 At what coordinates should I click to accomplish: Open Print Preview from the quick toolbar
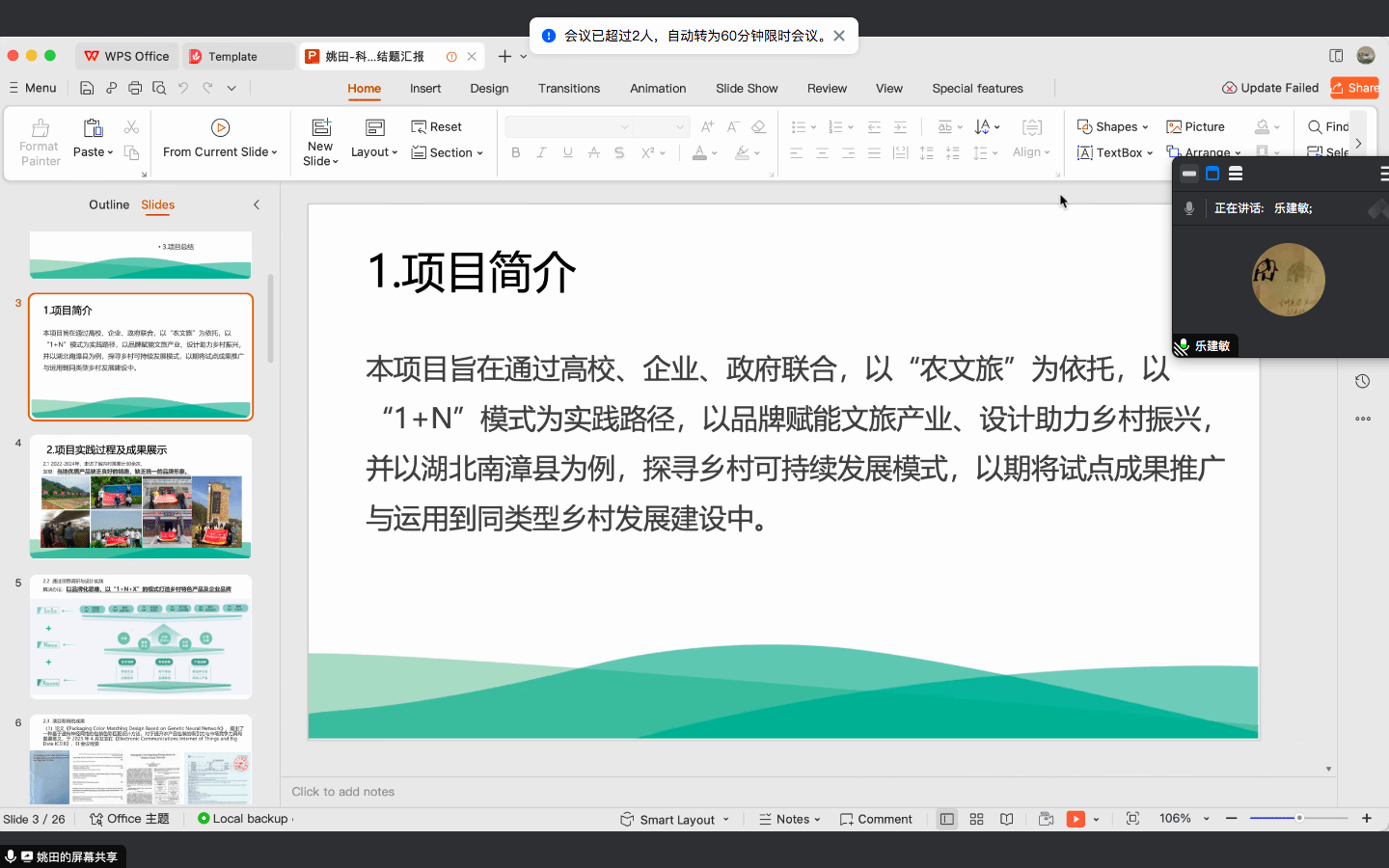point(159,88)
